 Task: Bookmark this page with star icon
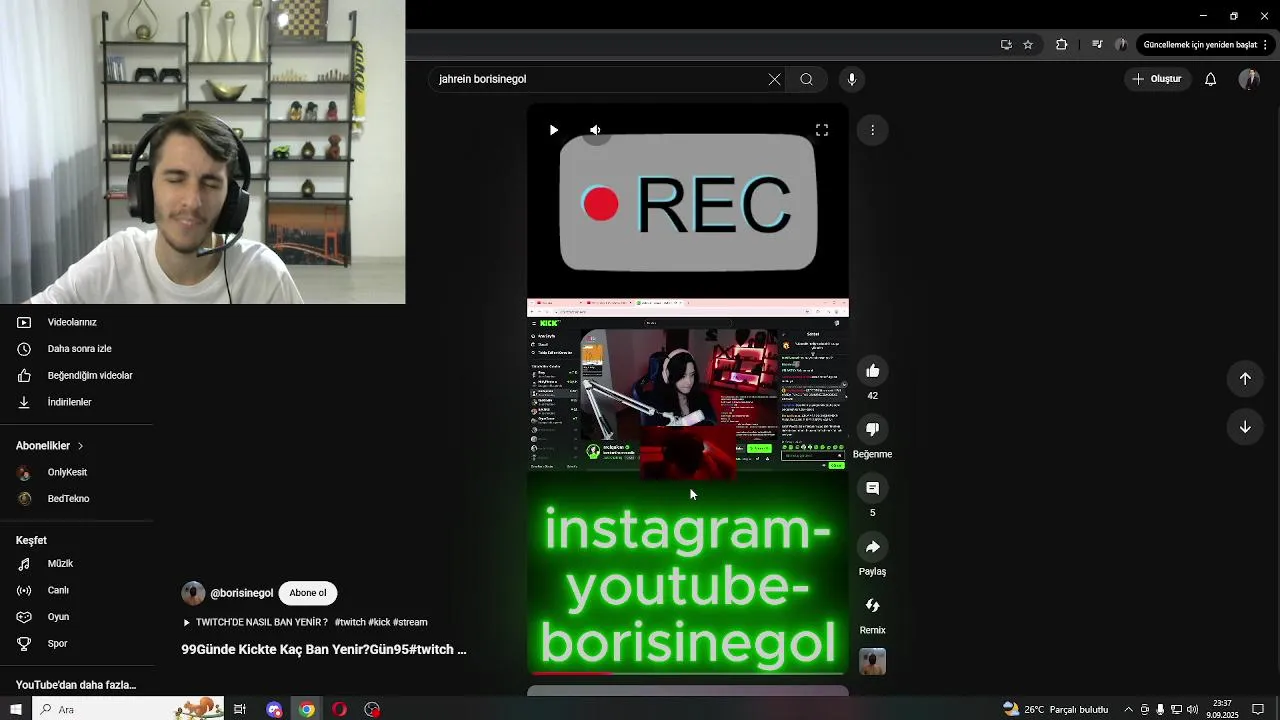(x=1028, y=45)
